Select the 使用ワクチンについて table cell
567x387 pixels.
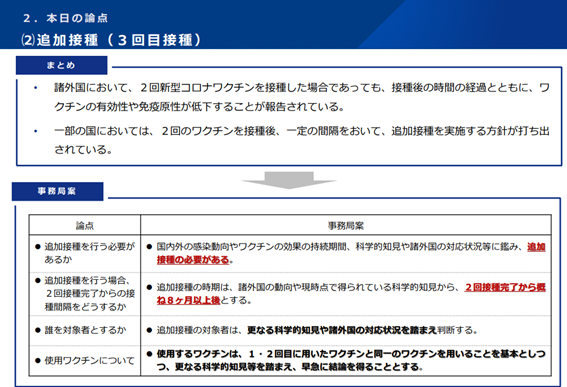click(85, 361)
